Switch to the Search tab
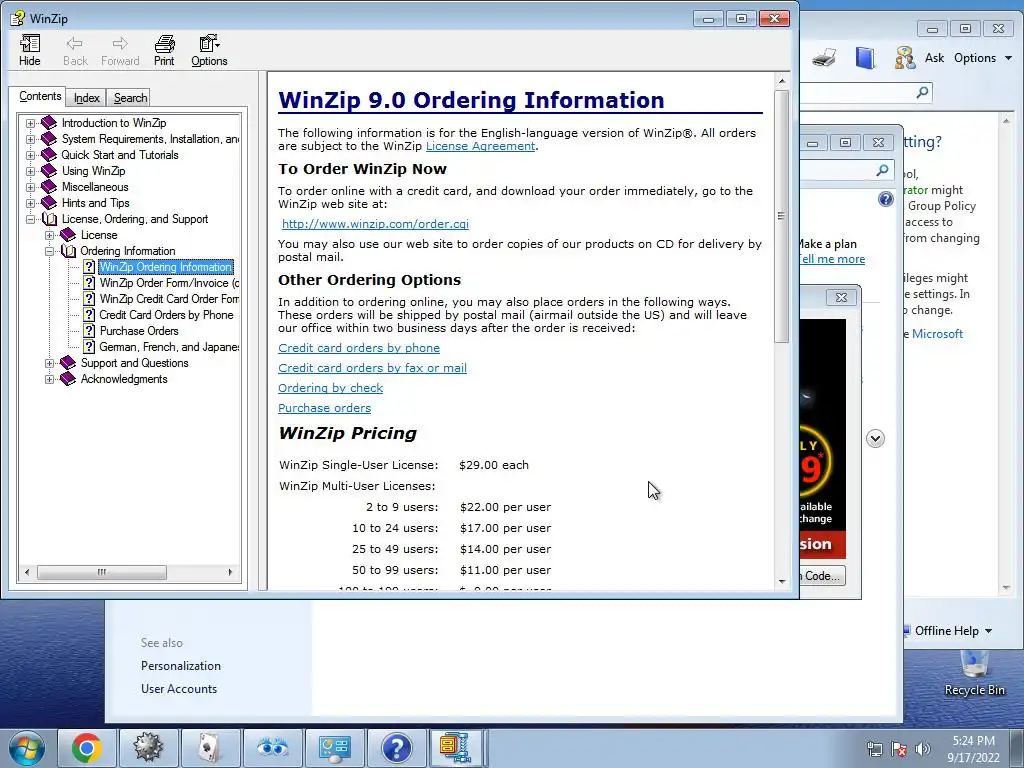 tap(130, 98)
